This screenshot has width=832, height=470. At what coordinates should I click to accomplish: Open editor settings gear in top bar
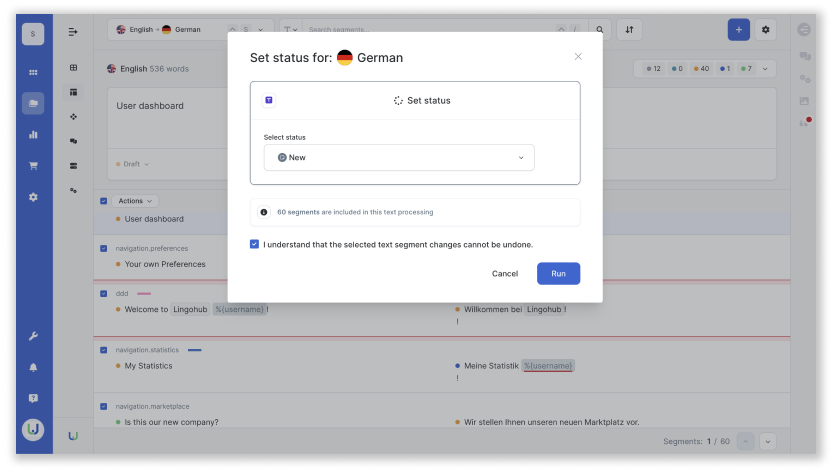click(766, 29)
